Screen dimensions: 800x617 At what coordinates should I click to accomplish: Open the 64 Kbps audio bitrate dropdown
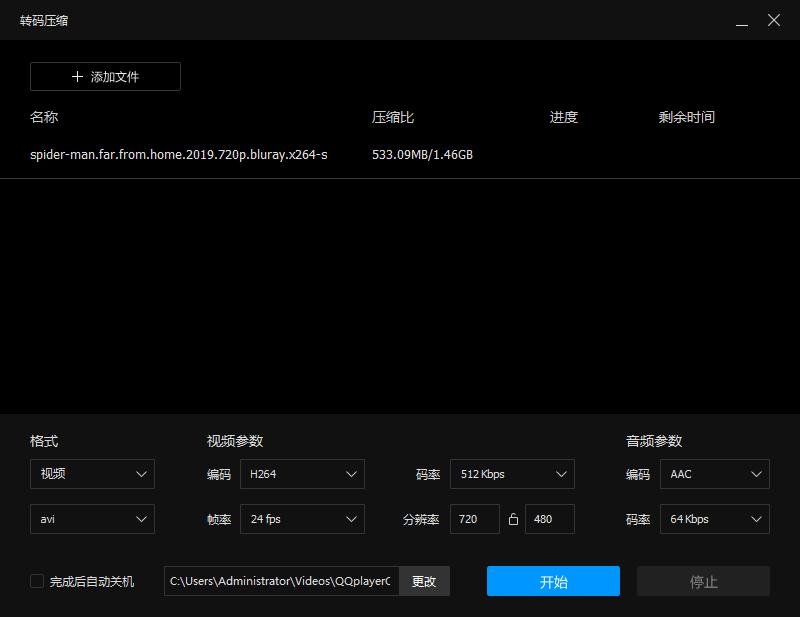(714, 519)
